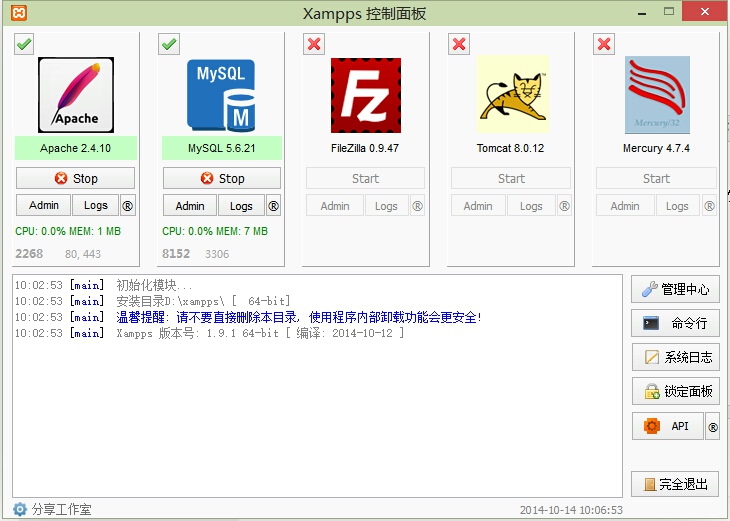
Task: Click the FileZilla Fz logo
Action: (366, 95)
